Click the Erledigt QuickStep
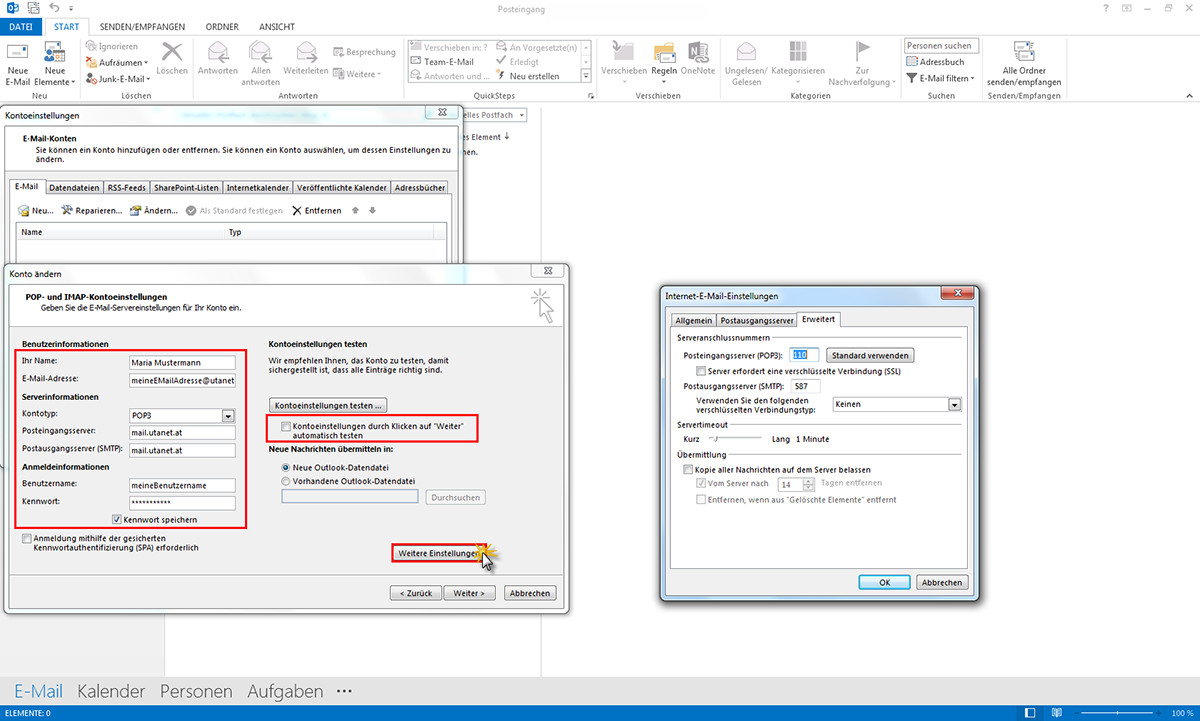Viewport: 1200px width, 721px height. tap(523, 61)
